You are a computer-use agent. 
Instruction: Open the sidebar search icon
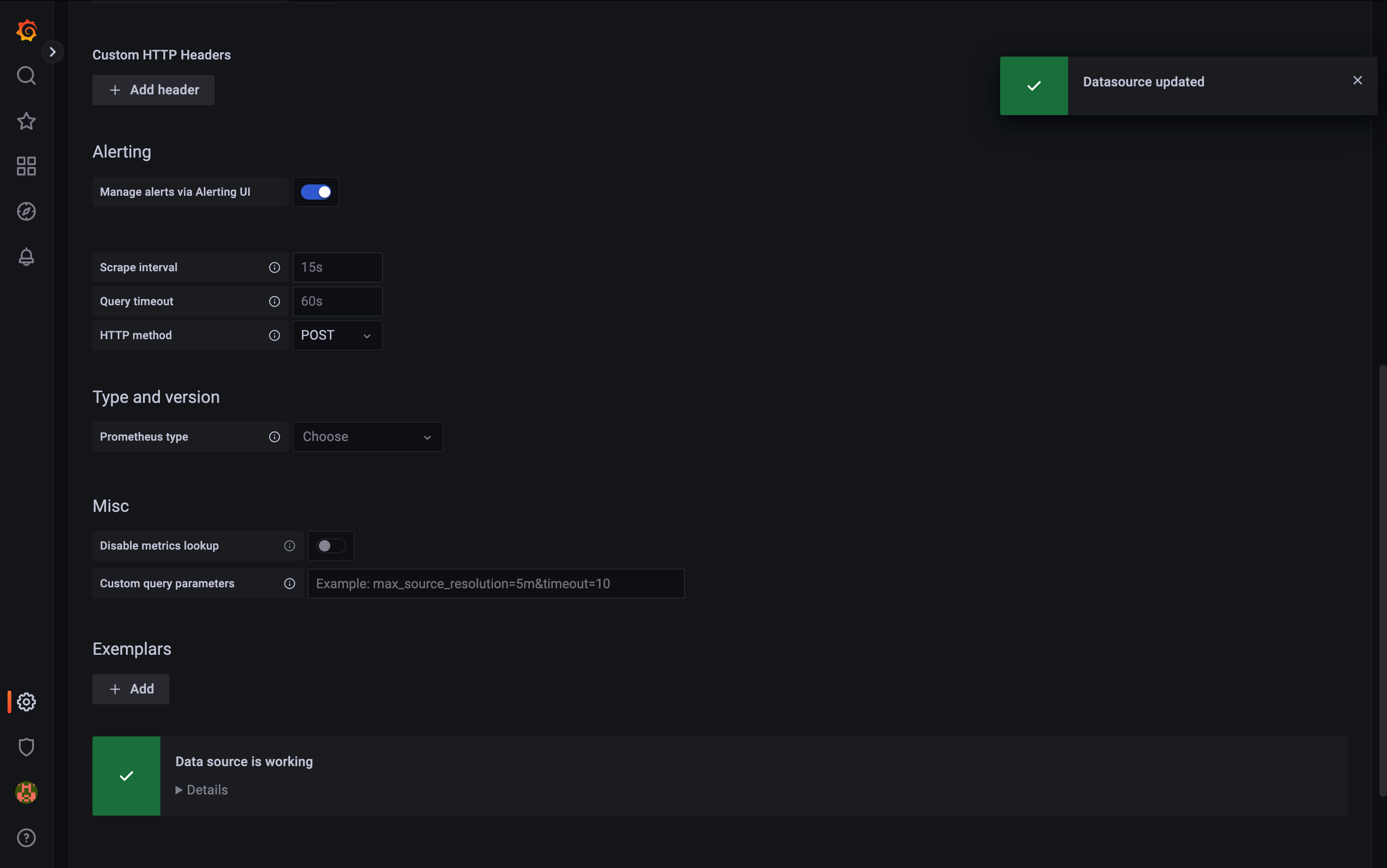[x=26, y=75]
